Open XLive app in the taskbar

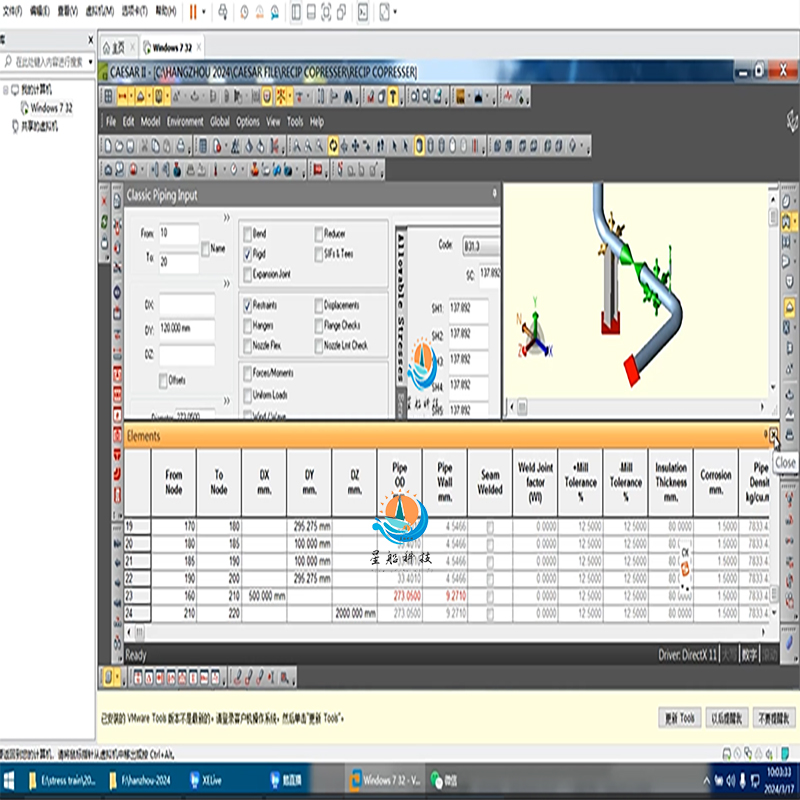tap(206, 780)
